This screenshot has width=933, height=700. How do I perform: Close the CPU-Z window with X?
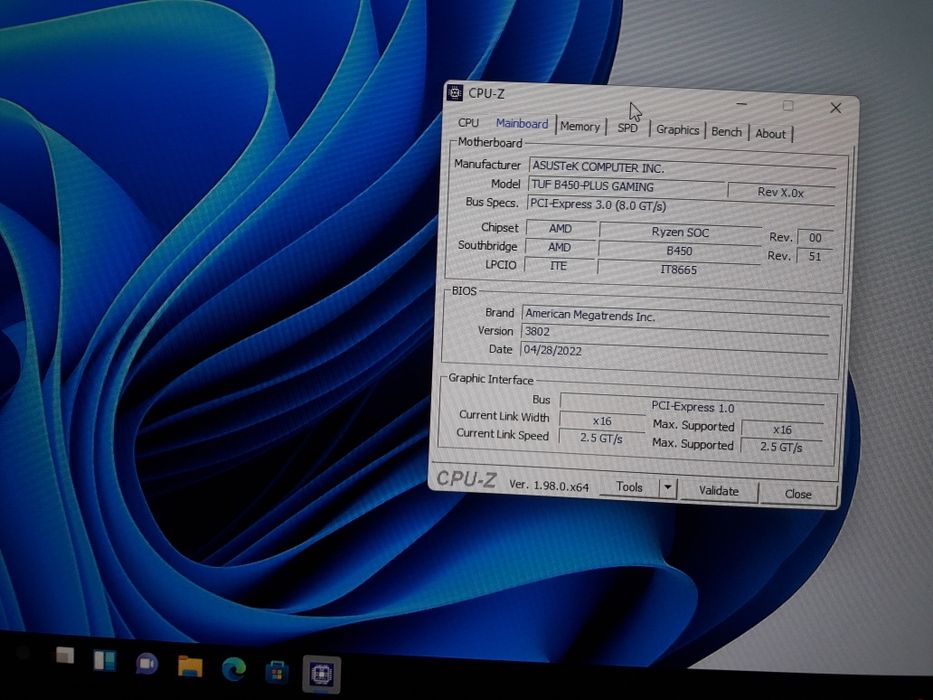(835, 108)
